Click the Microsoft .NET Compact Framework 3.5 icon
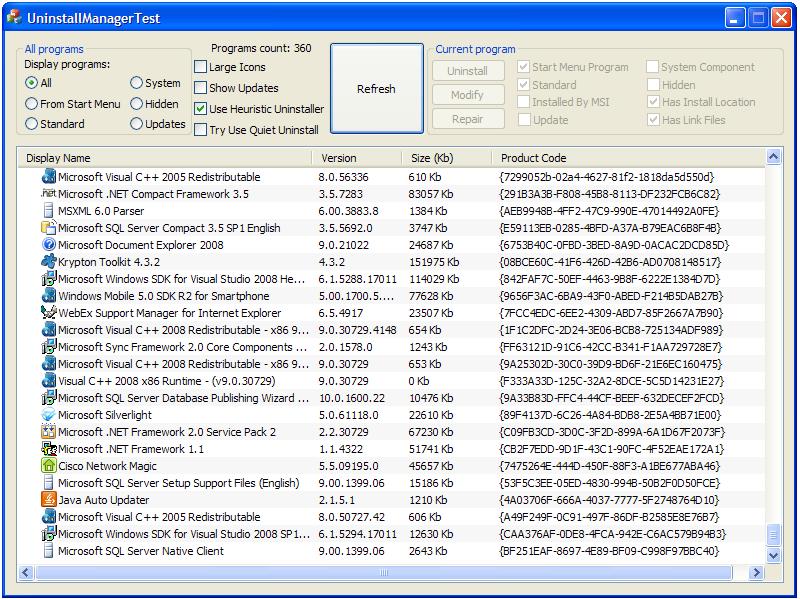 tap(48, 194)
